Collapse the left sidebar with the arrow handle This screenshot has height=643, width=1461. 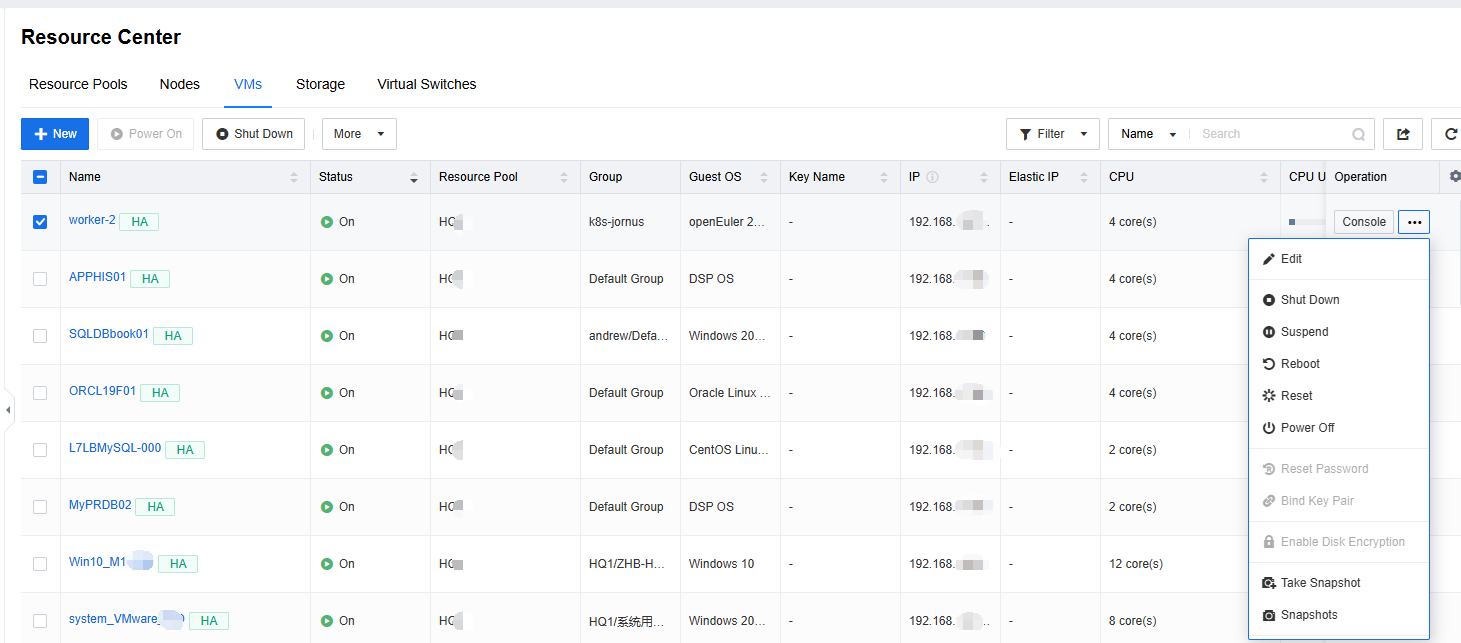tap(8, 410)
